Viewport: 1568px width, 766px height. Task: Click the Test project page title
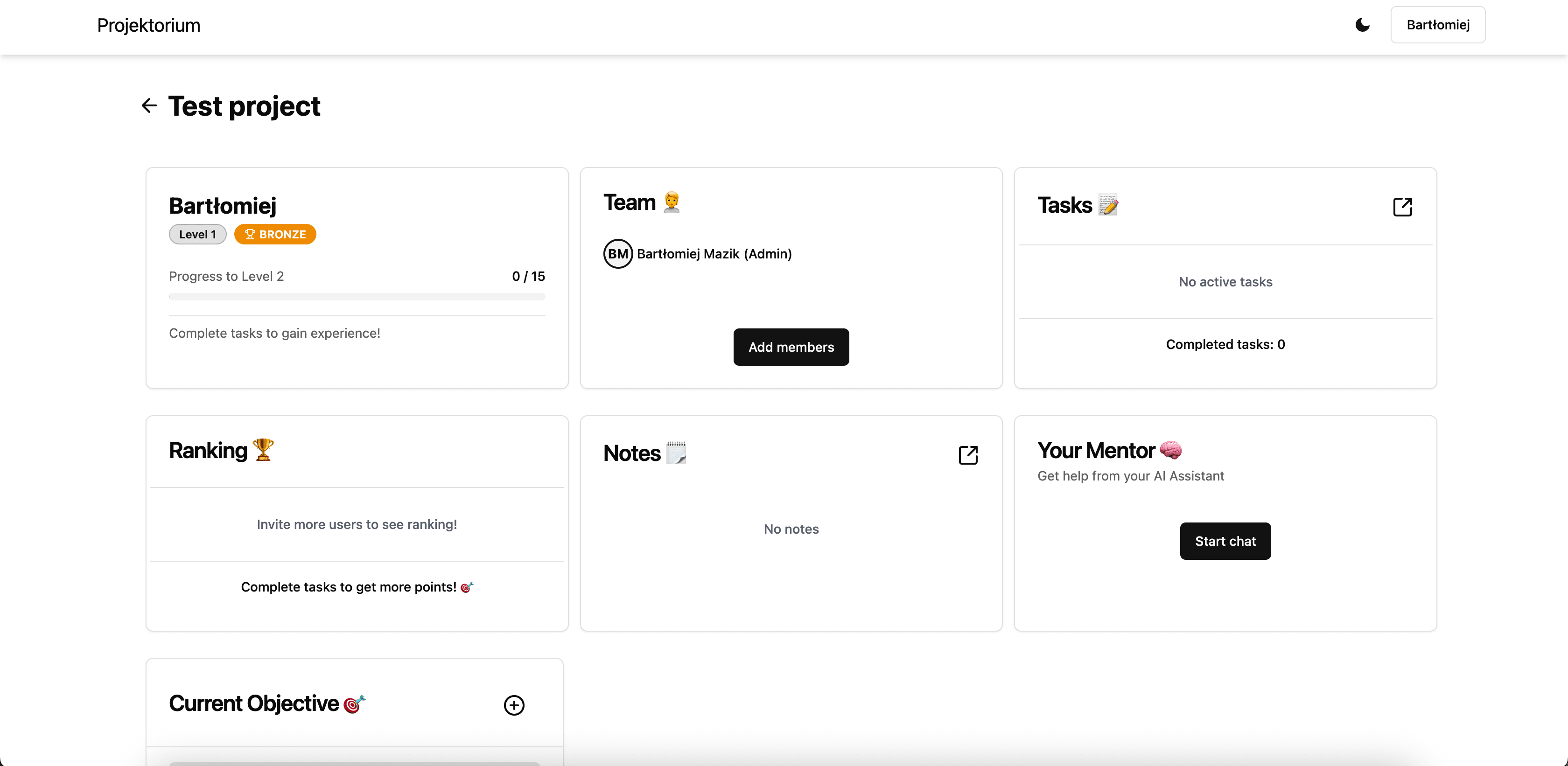point(244,106)
